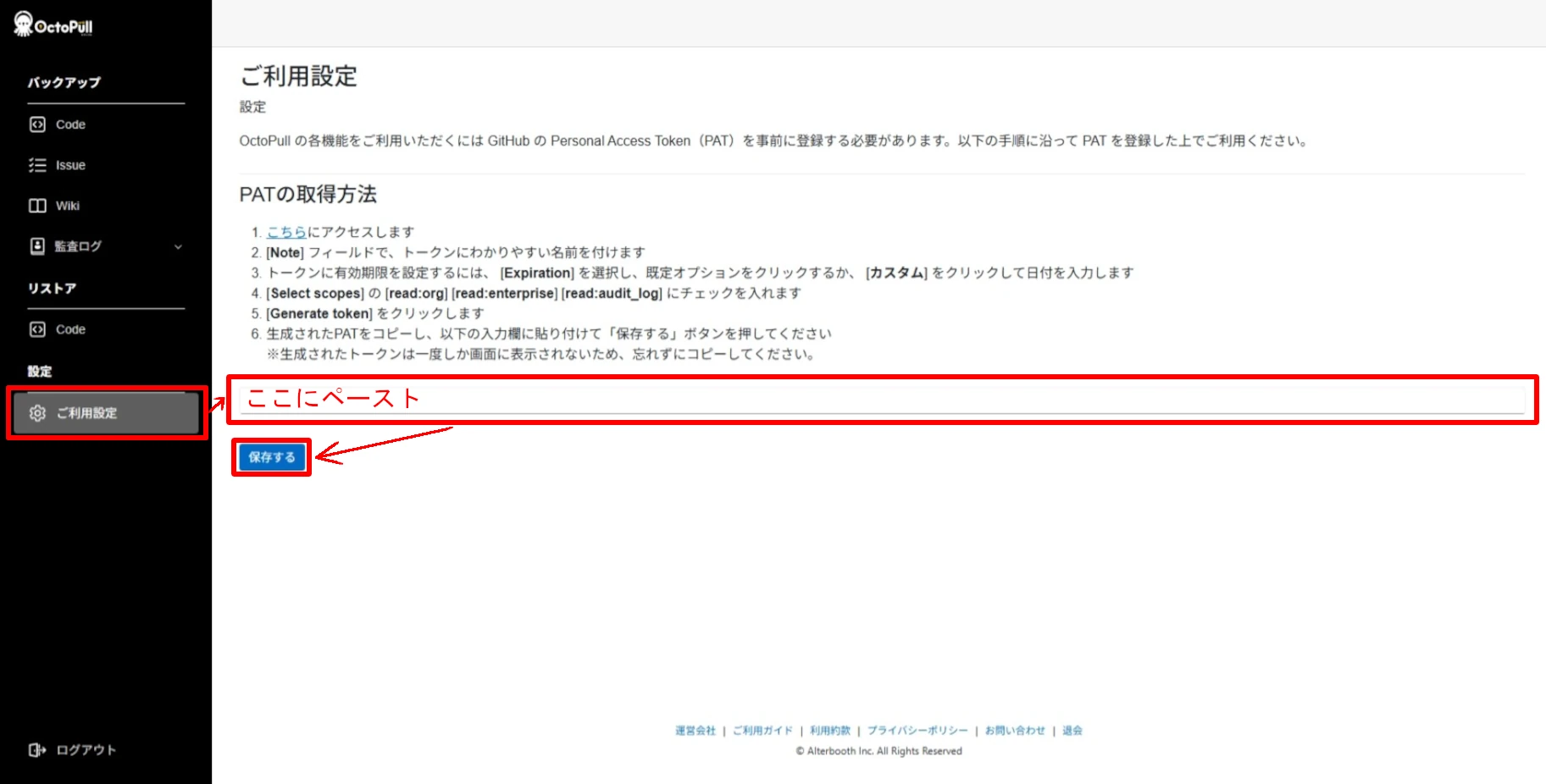
Task: Click the OctoPull logo icon
Action: tap(21, 24)
